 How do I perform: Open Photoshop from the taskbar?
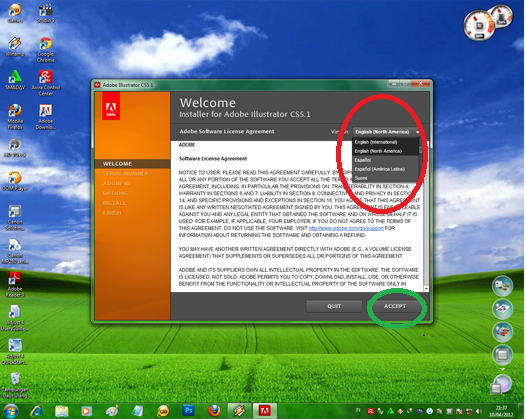pyautogui.click(x=189, y=411)
